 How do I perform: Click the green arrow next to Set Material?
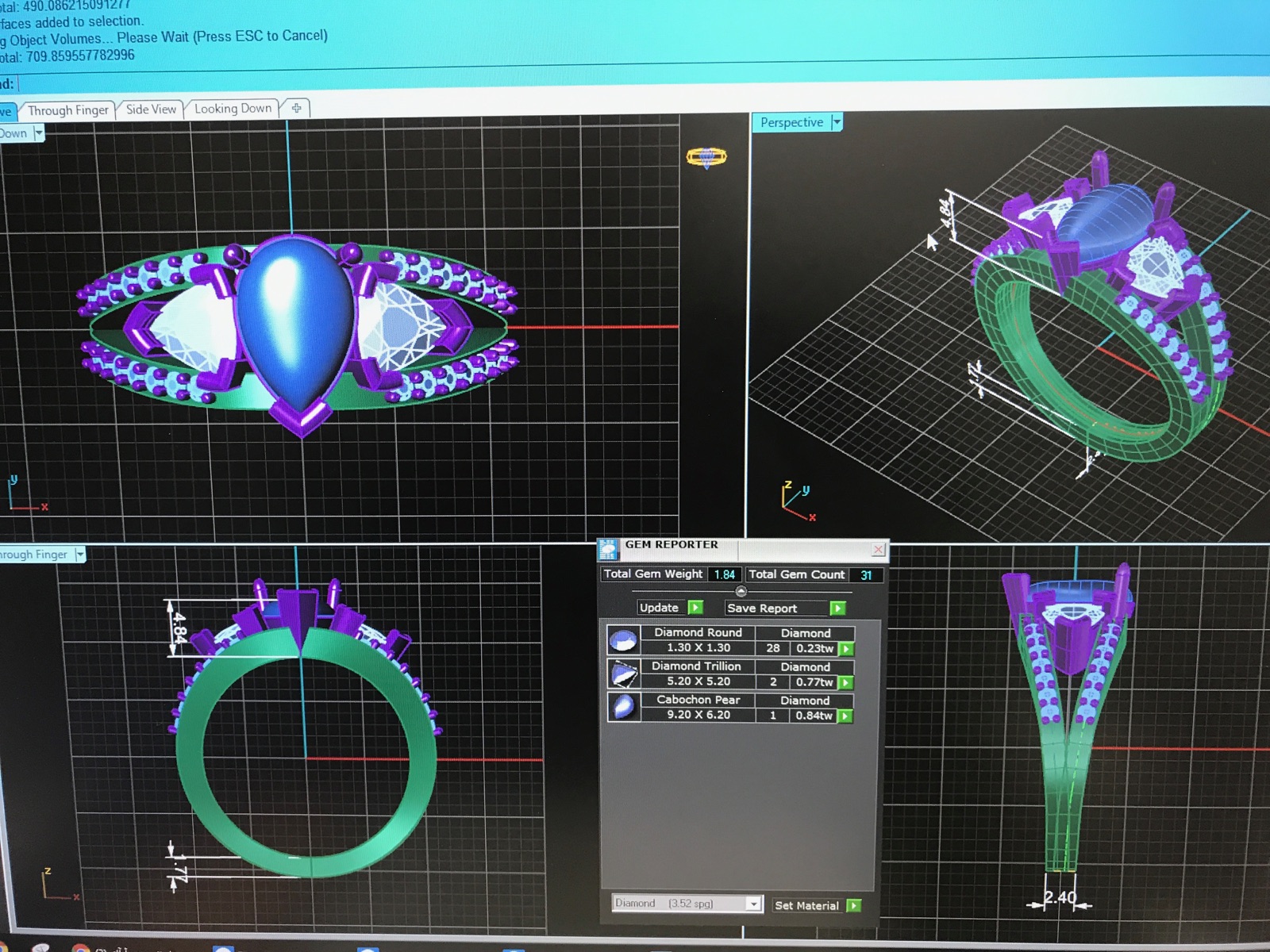tap(854, 905)
